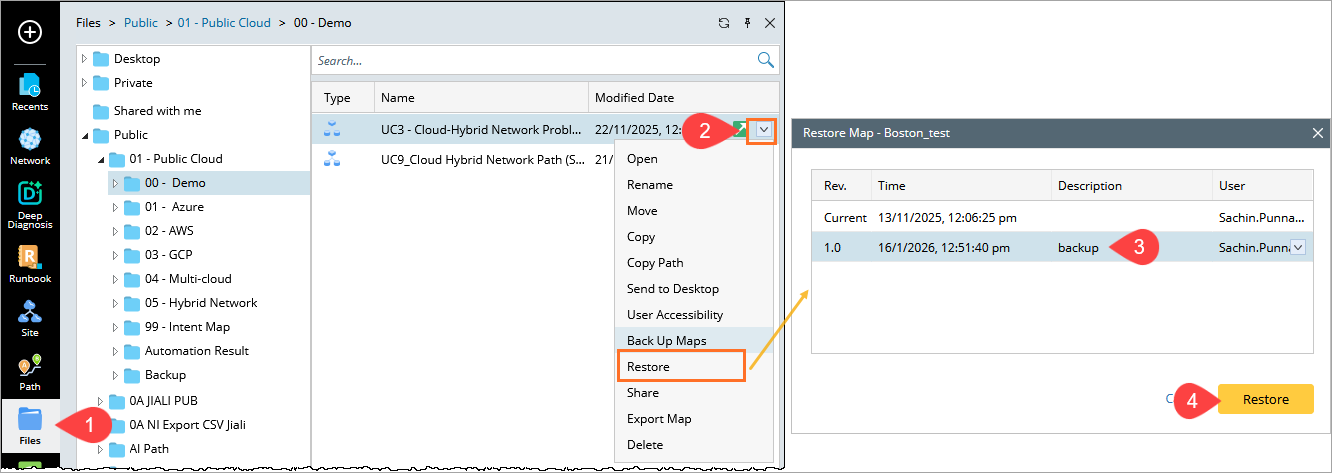
Task: Choose Export Map from the context menu
Action: (694, 419)
